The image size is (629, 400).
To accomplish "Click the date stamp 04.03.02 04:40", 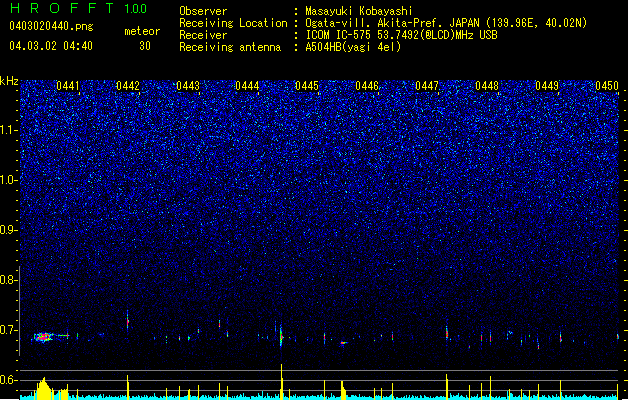I will pos(51,46).
